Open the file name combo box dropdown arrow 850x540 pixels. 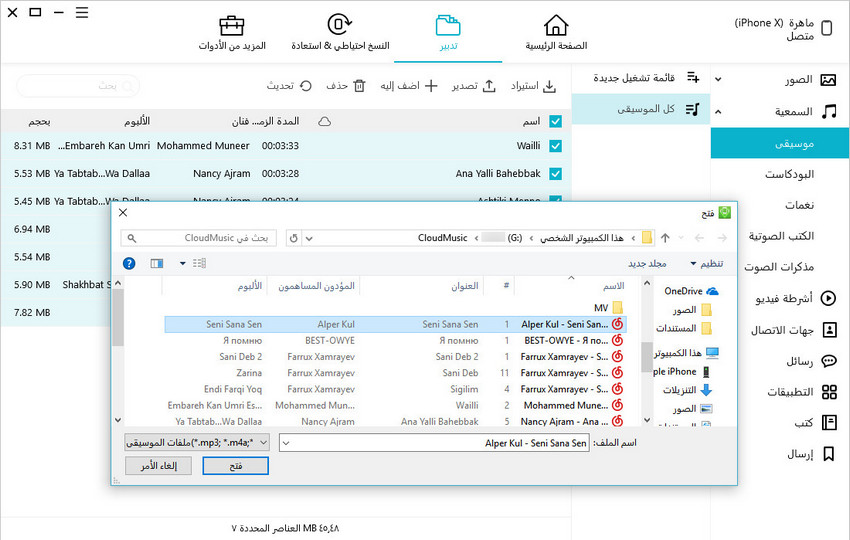click(x=286, y=443)
